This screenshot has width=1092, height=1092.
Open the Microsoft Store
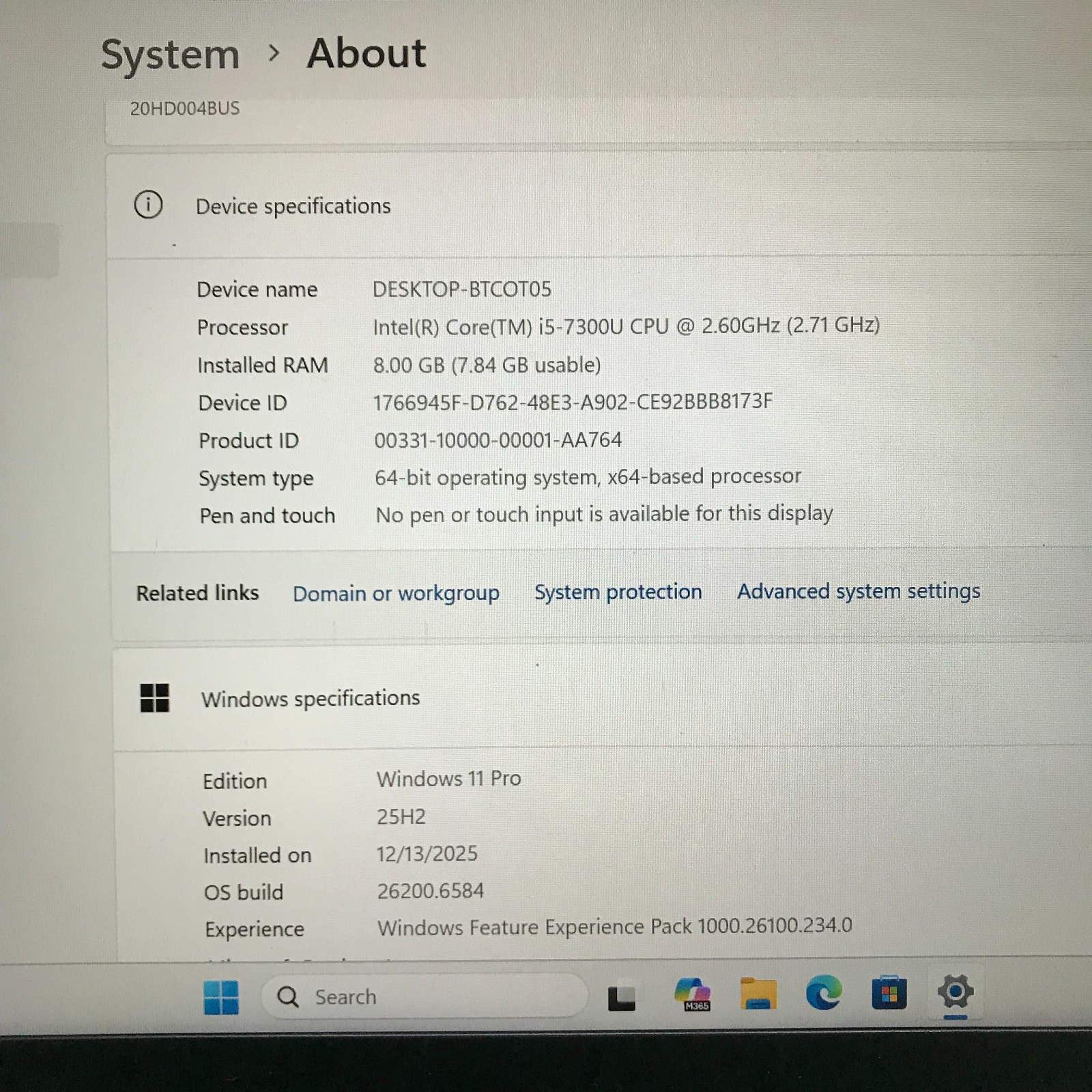tap(889, 992)
